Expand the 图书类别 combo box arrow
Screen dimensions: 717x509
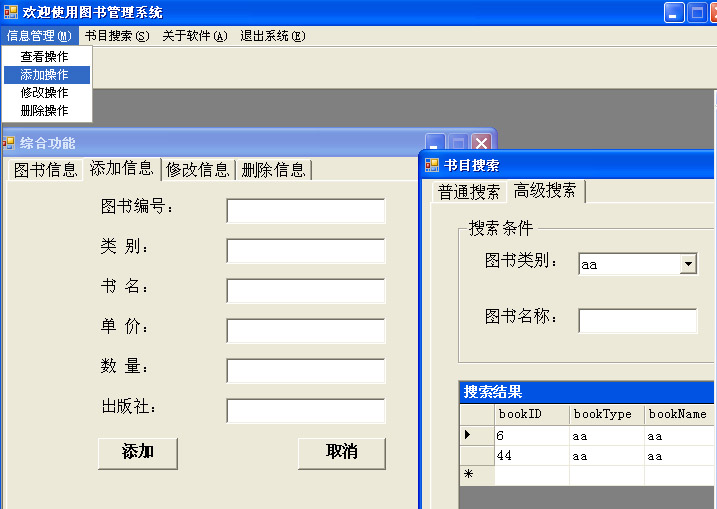point(688,264)
